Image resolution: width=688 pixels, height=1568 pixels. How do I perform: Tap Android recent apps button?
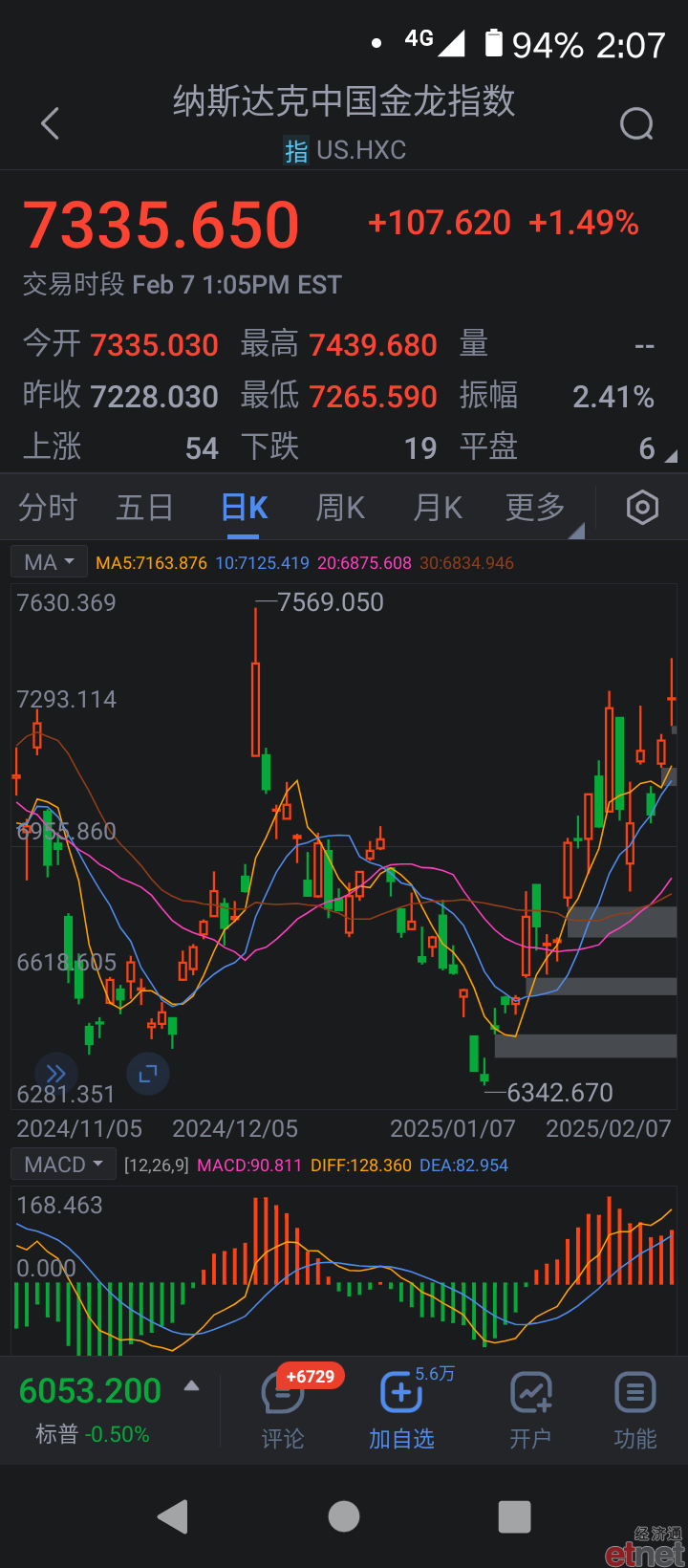pyautogui.click(x=515, y=1516)
